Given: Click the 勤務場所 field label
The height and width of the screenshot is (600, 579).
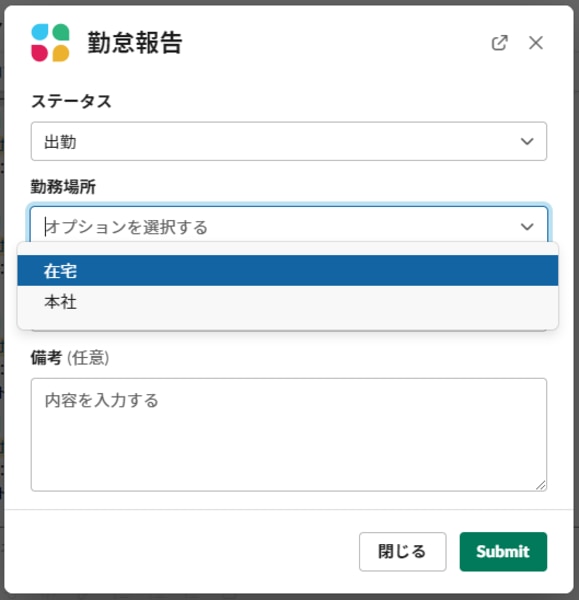Looking at the screenshot, I should pos(63,187).
